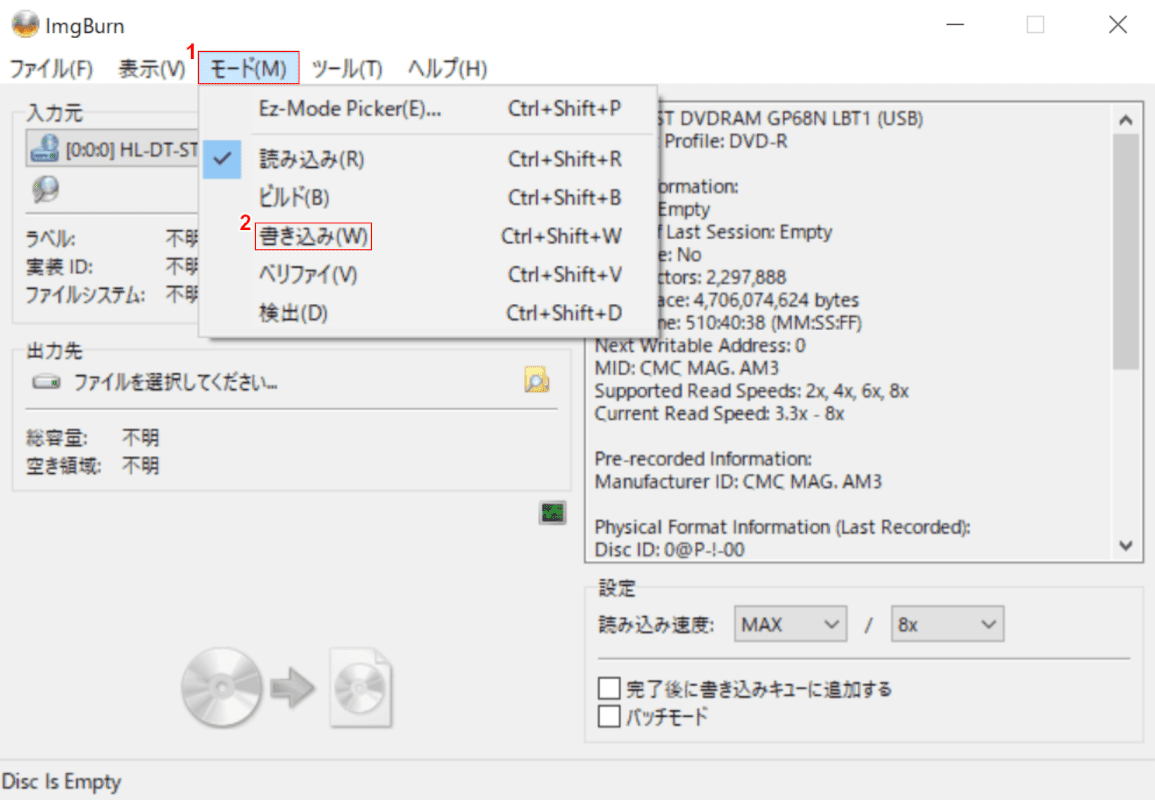Image resolution: width=1155 pixels, height=800 pixels.
Task: Click the ImgBurn app icon in title bar
Action: [25, 24]
